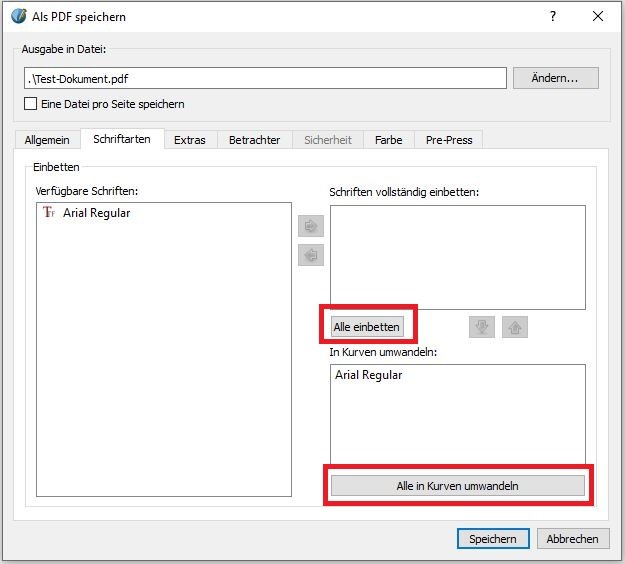Click the left arrow to remove embedded font

coord(310,255)
